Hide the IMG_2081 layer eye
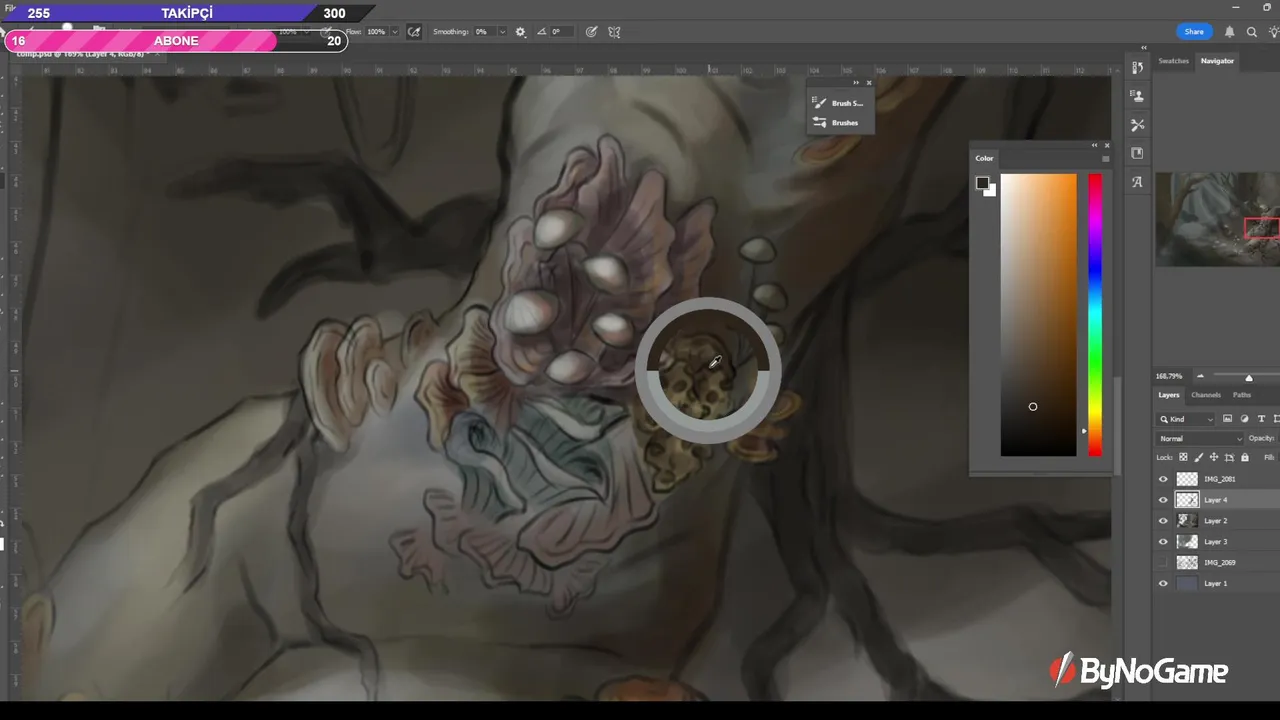 pos(1162,479)
